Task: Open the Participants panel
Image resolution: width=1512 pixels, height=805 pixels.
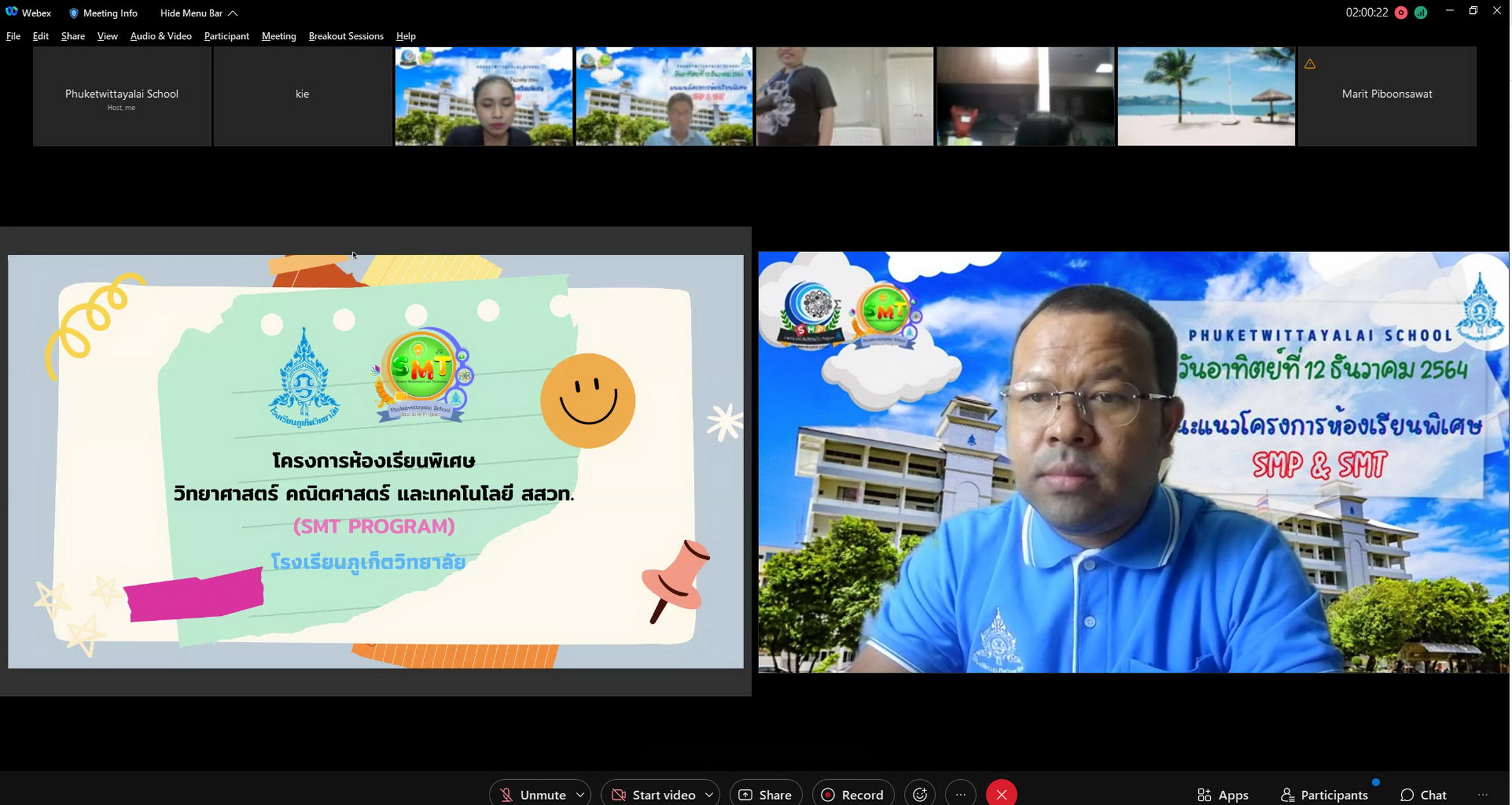Action: (1325, 795)
